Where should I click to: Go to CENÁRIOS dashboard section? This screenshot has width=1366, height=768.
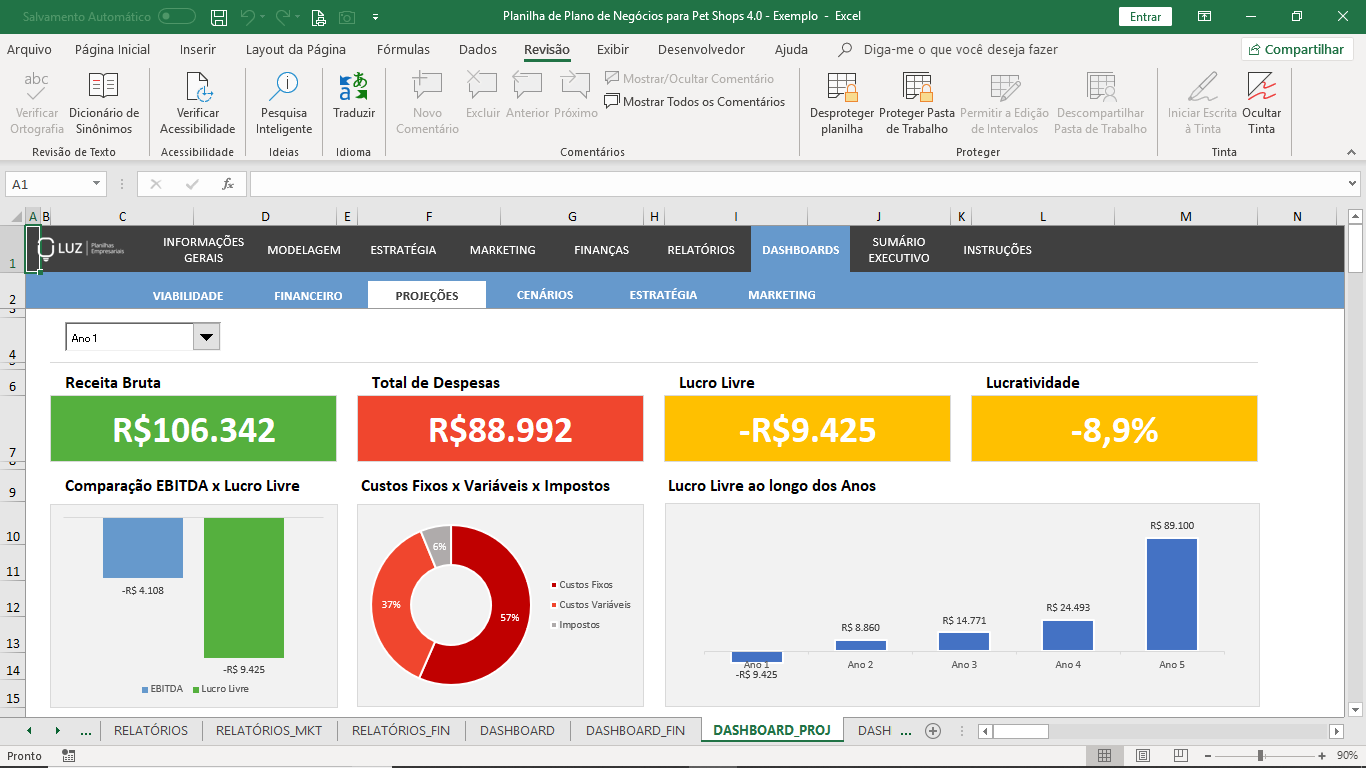(545, 295)
